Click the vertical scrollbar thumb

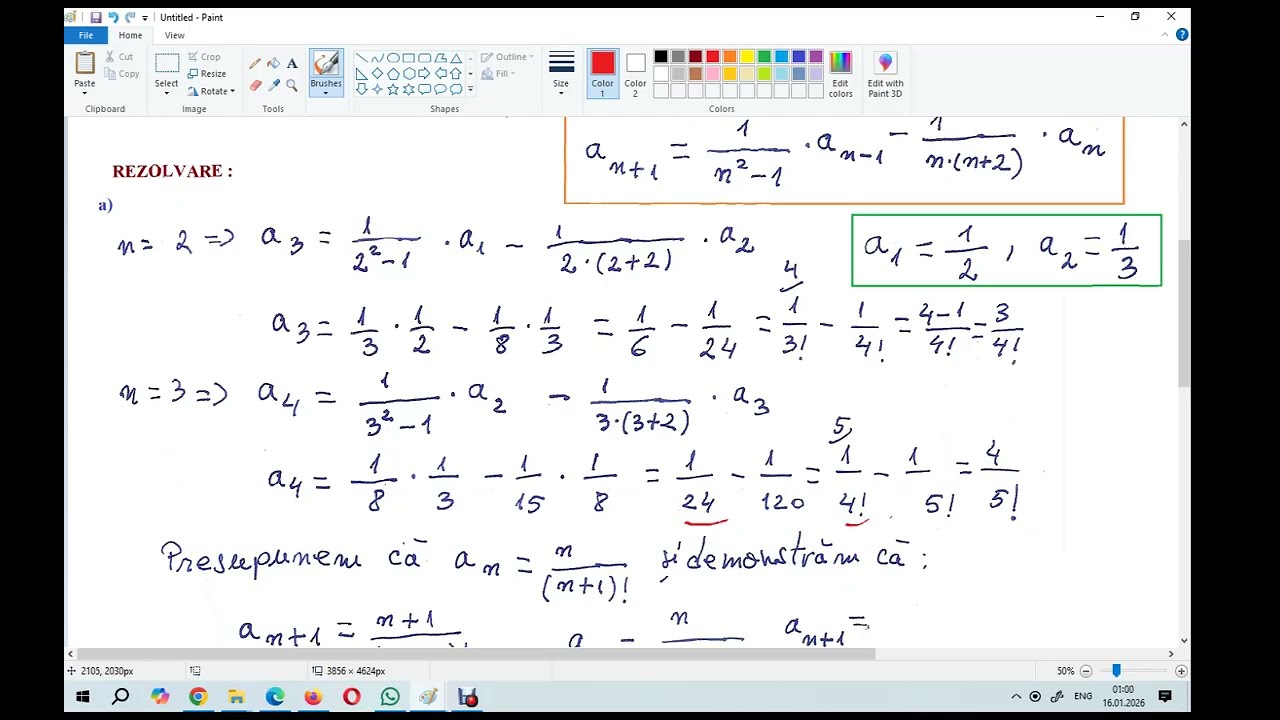1184,313
